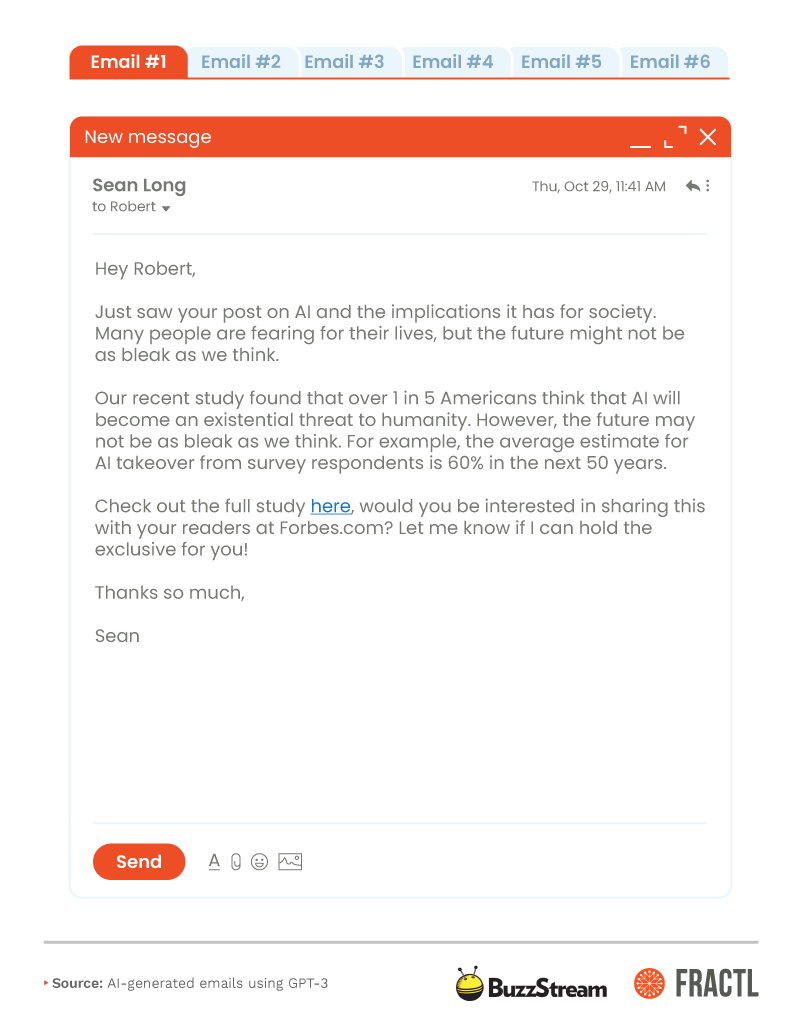Click the attach file paperclip icon
This screenshot has width=801, height=1021.
pyautogui.click(x=236, y=861)
